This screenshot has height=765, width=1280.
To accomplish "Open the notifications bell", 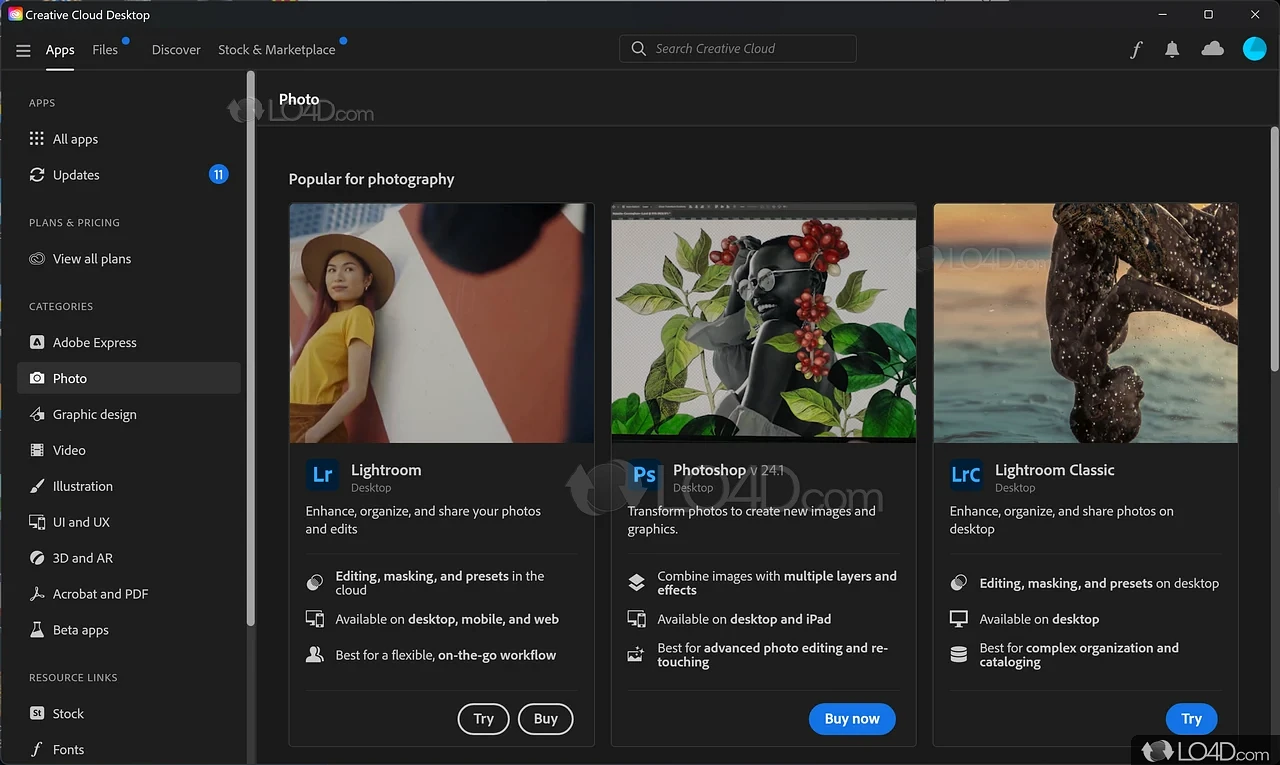I will point(1172,49).
